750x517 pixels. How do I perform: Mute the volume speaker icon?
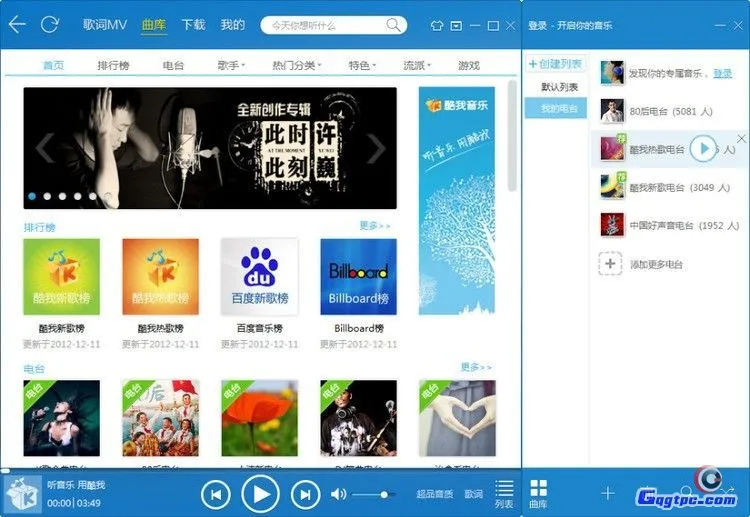[x=338, y=494]
